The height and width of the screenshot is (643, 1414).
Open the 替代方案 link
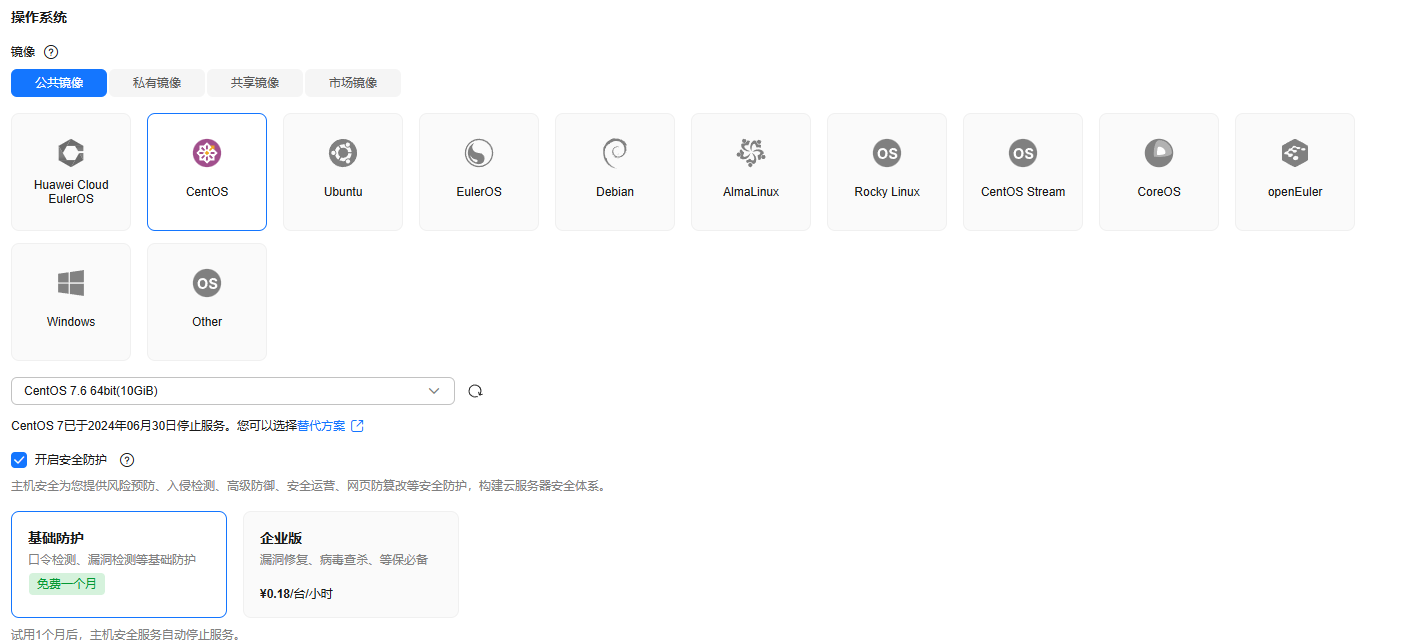tap(321, 426)
